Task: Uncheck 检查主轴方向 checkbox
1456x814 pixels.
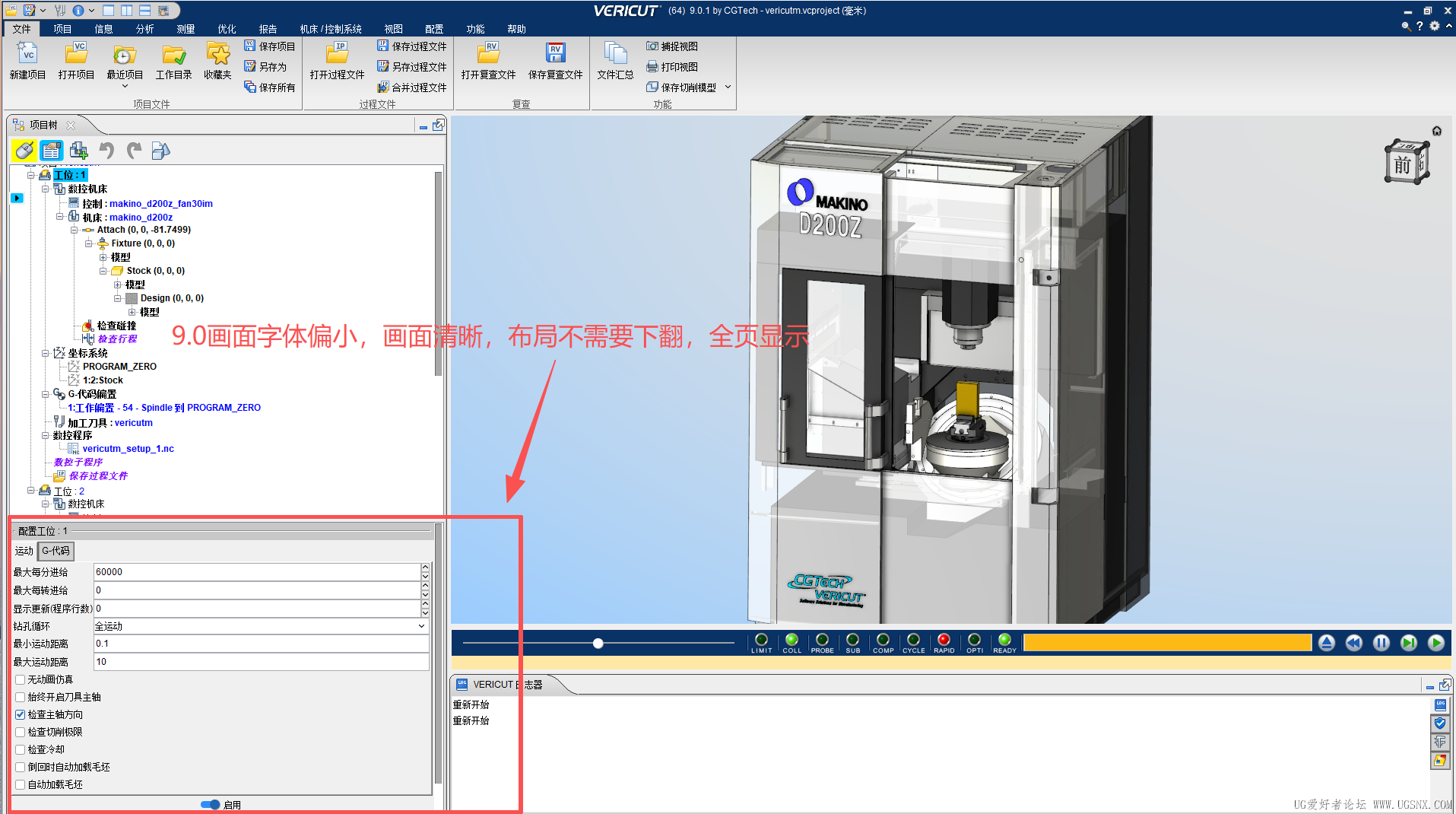Action: coord(21,714)
